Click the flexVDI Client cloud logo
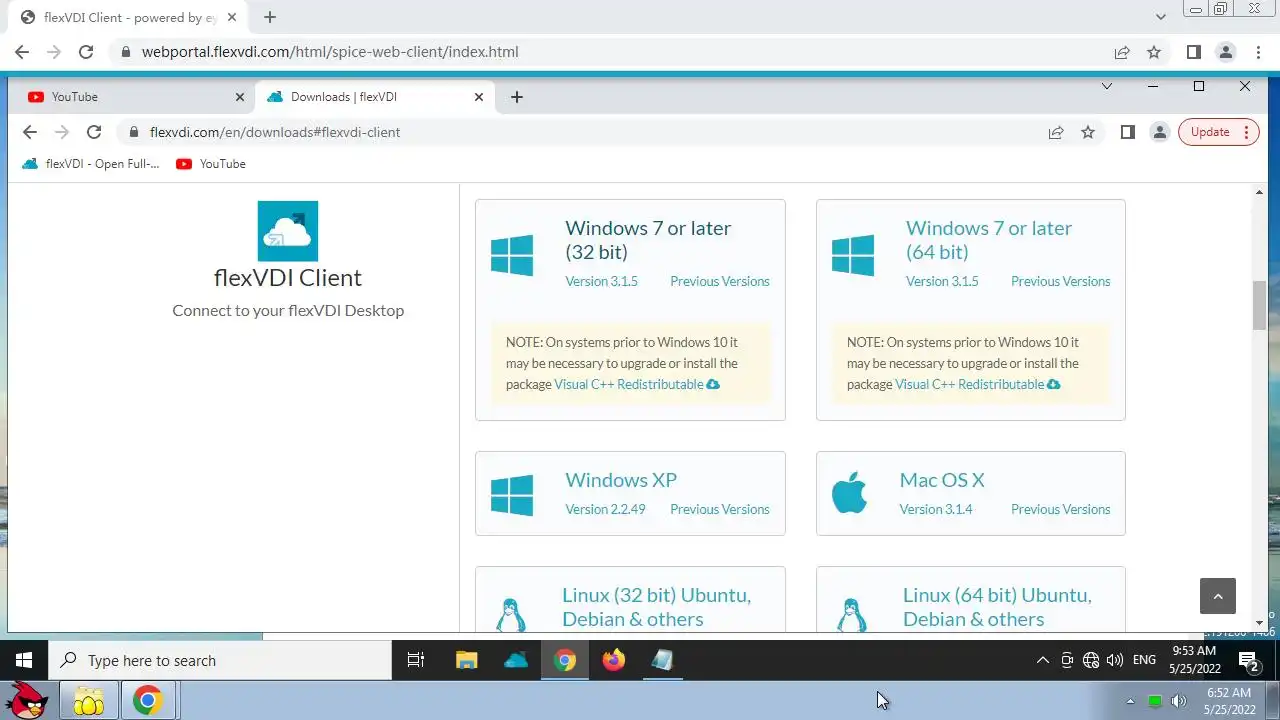The height and width of the screenshot is (720, 1280). point(288,231)
